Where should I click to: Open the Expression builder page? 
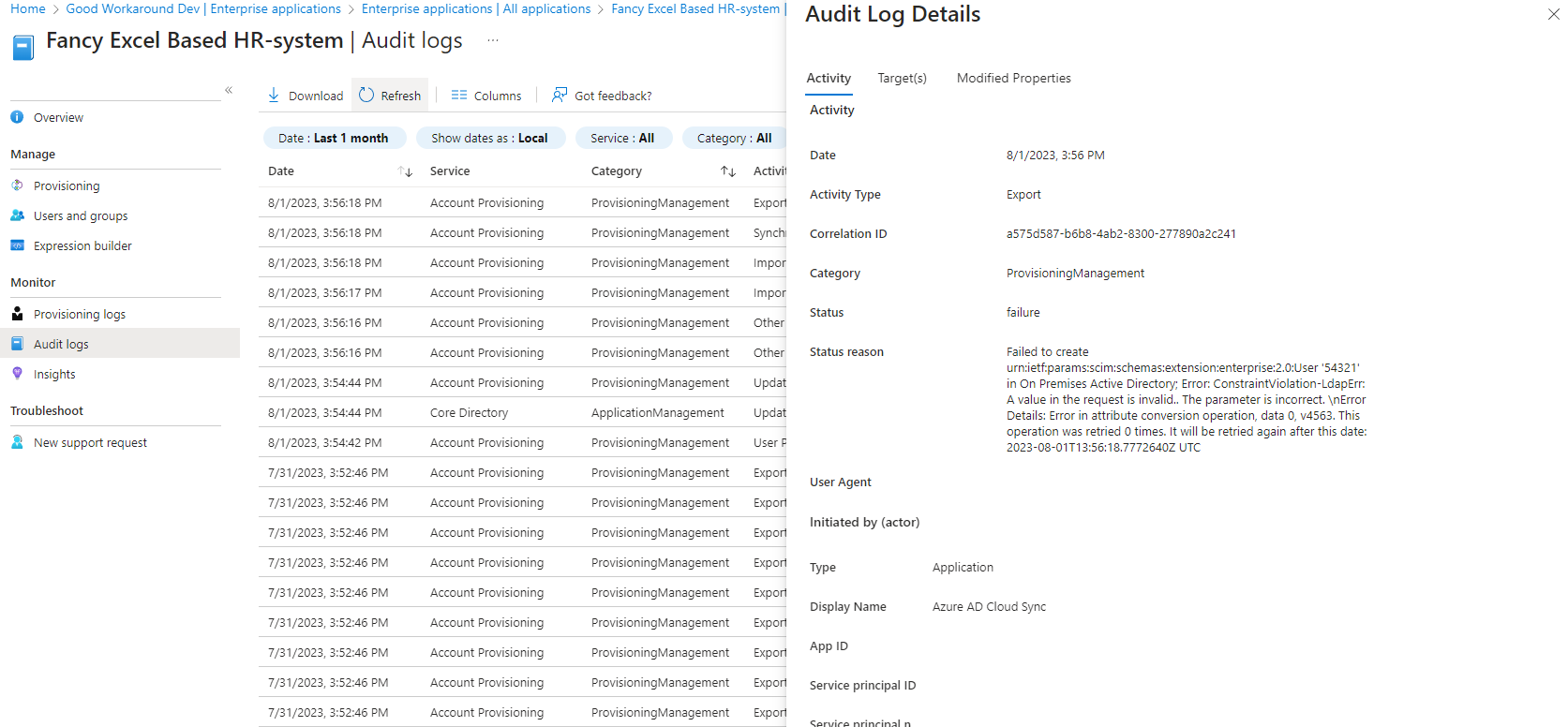tap(82, 245)
